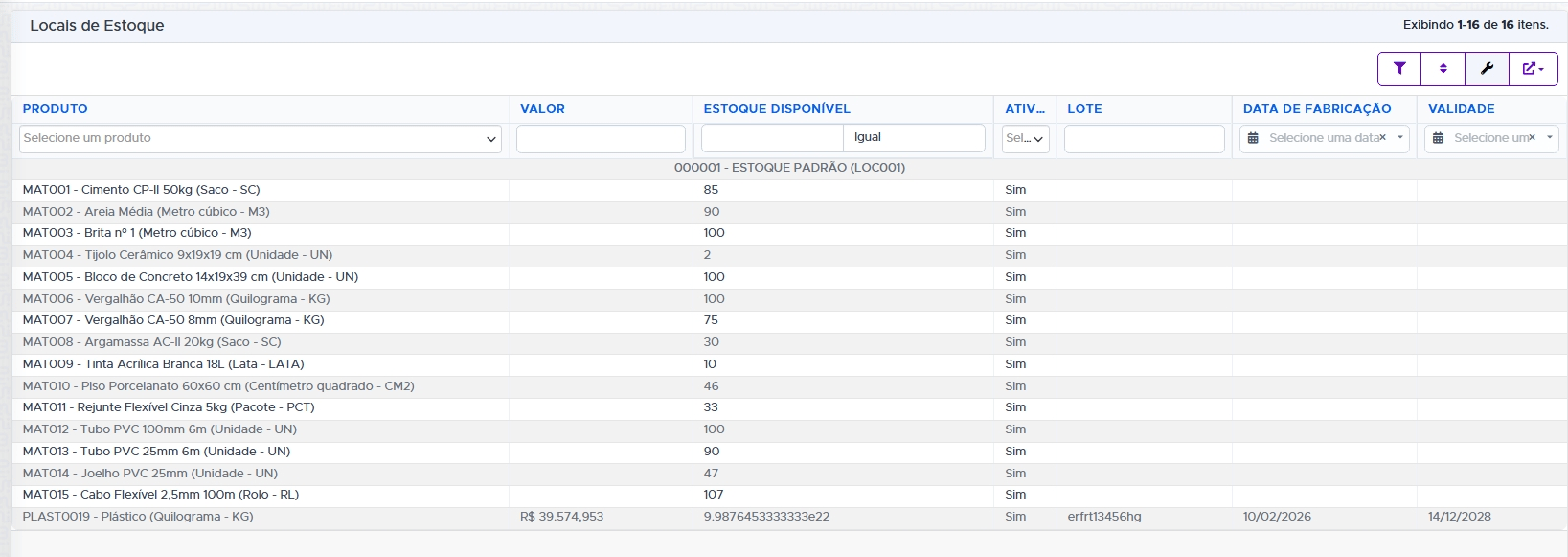
Task: Click the value R$ 39.574,953
Action: click(561, 517)
